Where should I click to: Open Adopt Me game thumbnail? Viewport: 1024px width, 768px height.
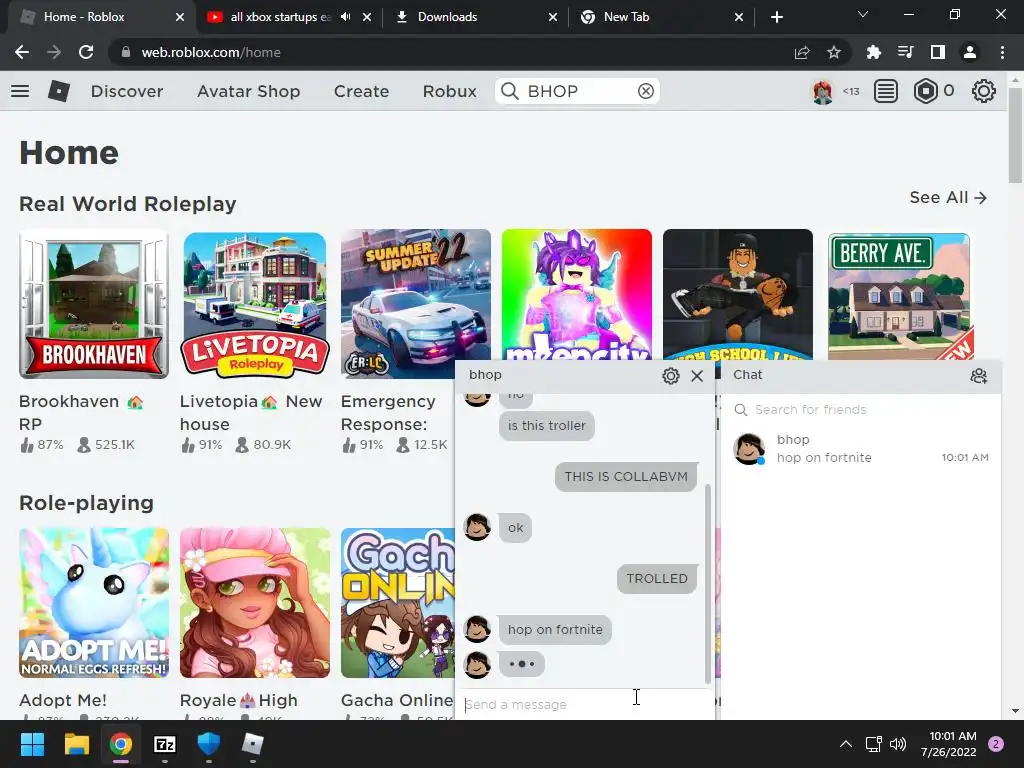[94, 603]
